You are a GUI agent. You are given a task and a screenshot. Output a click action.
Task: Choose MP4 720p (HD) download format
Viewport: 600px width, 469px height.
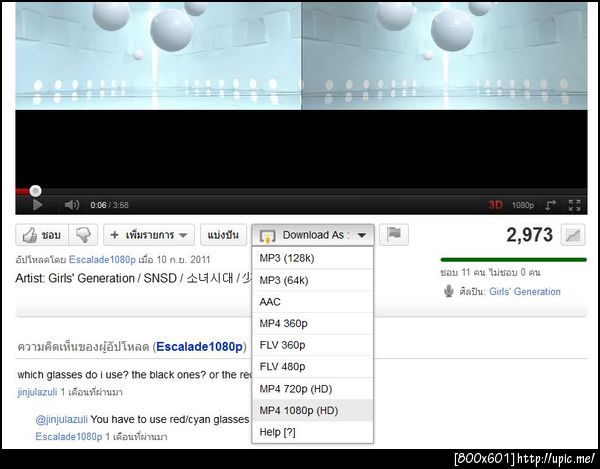[x=313, y=389]
